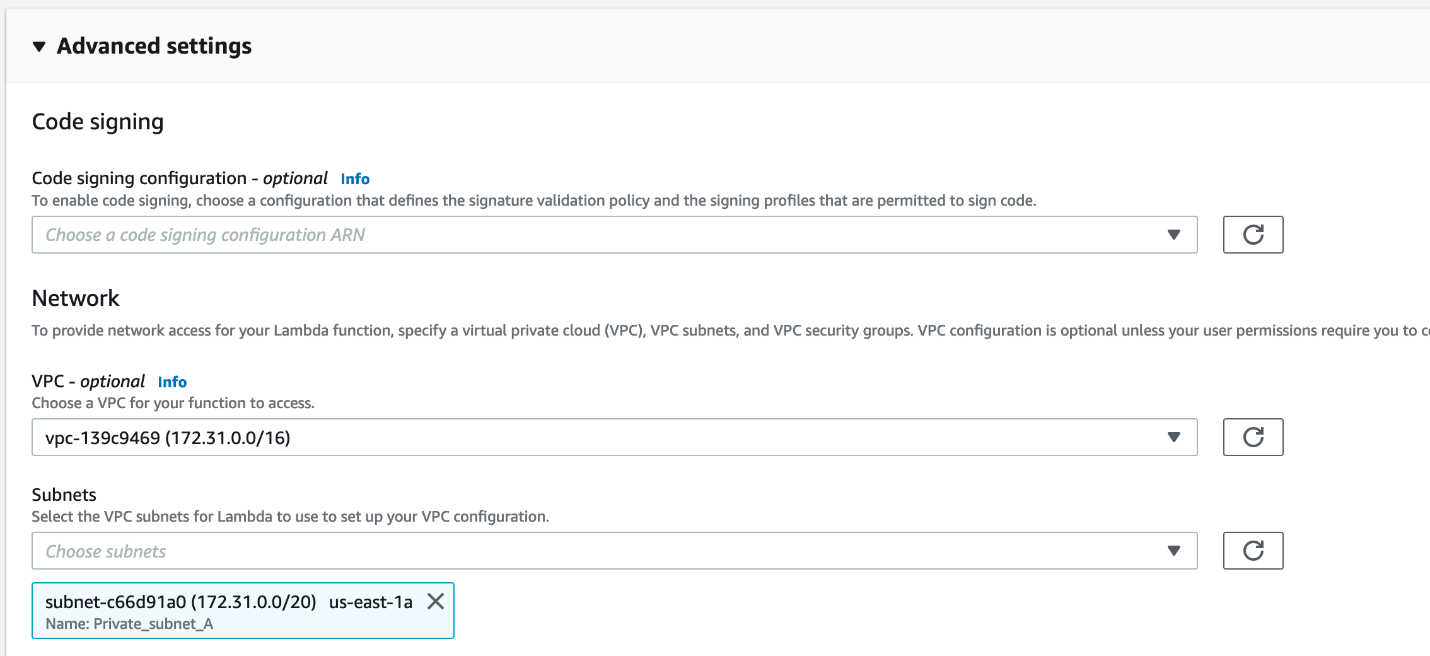The width and height of the screenshot is (1430, 656).
Task: Open Info link beside VPC label
Action: 172,382
